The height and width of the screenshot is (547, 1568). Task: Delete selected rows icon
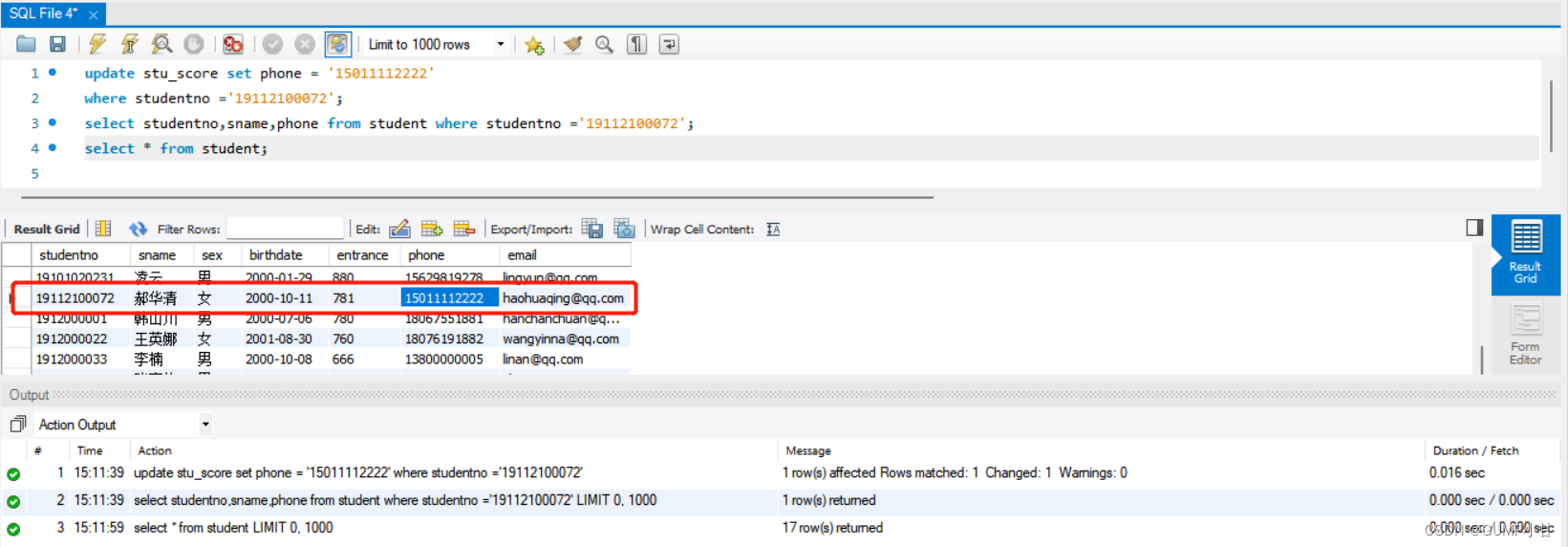(x=464, y=229)
